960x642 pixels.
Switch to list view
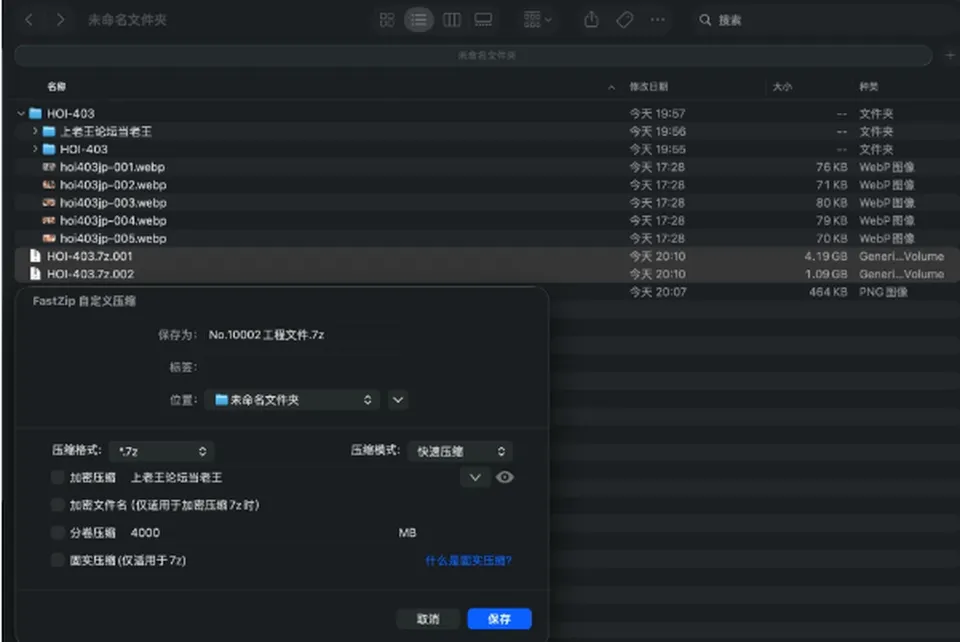click(419, 20)
